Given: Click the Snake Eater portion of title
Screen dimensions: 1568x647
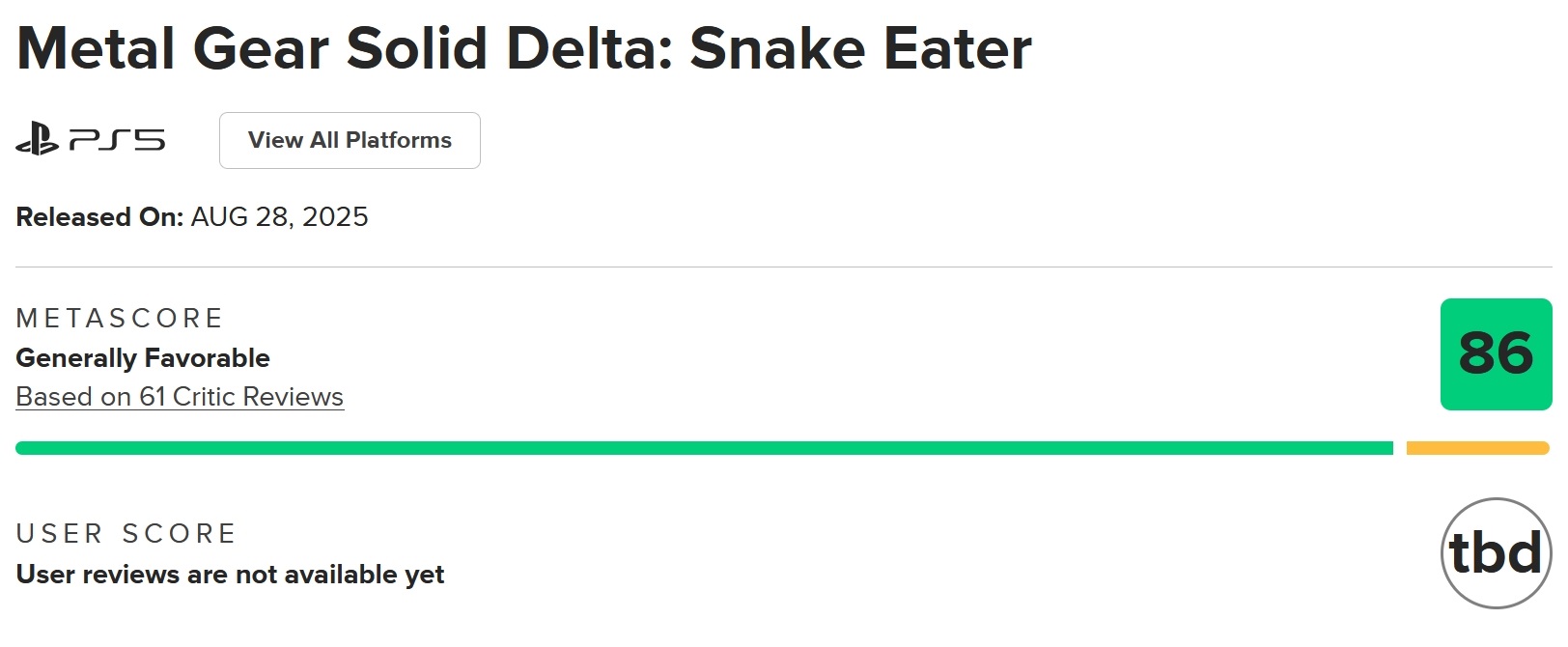Looking at the screenshot, I should pos(861,48).
